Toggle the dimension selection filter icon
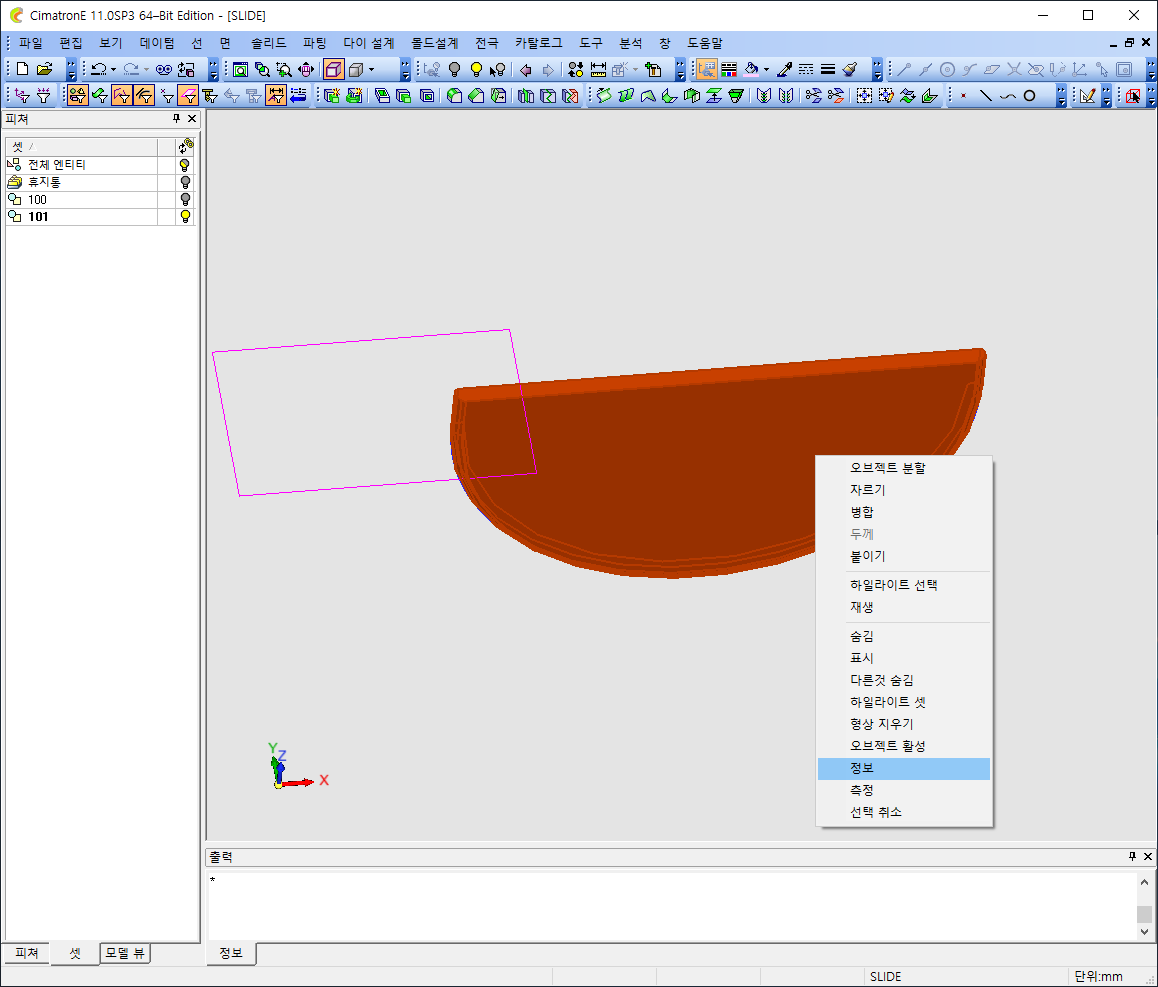The image size is (1158, 987). point(275,95)
